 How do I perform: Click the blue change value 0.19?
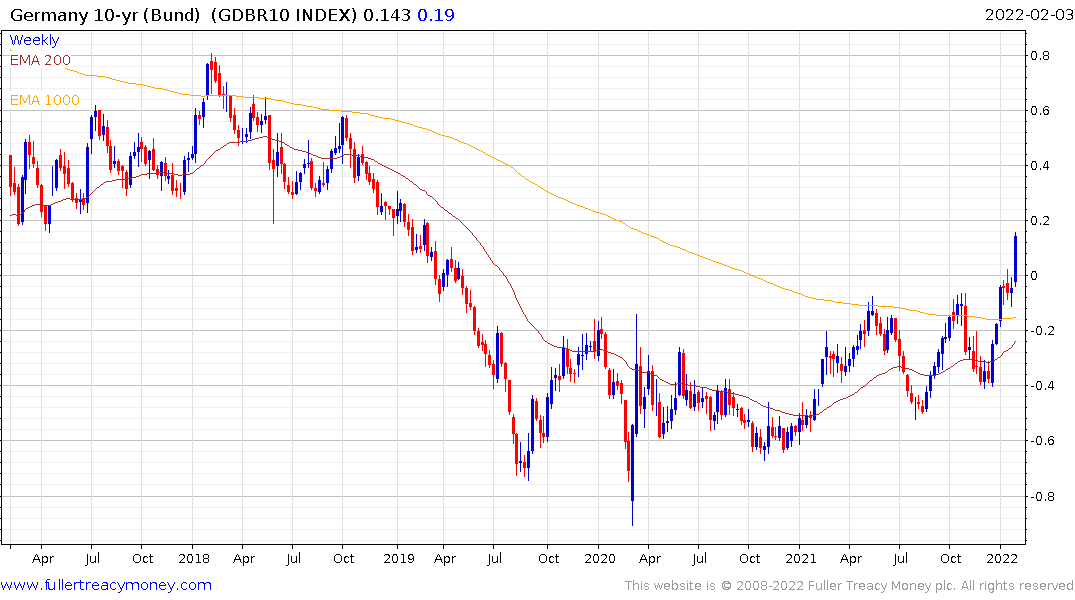point(435,15)
